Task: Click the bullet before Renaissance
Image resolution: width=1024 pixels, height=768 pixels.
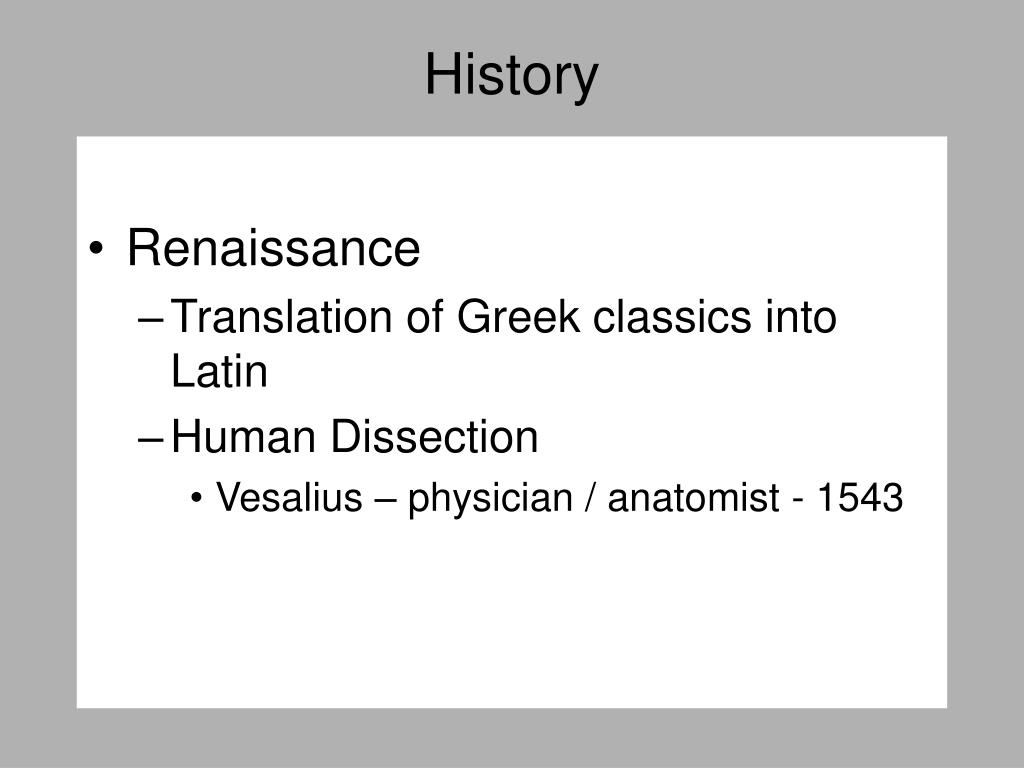Action: (96, 249)
